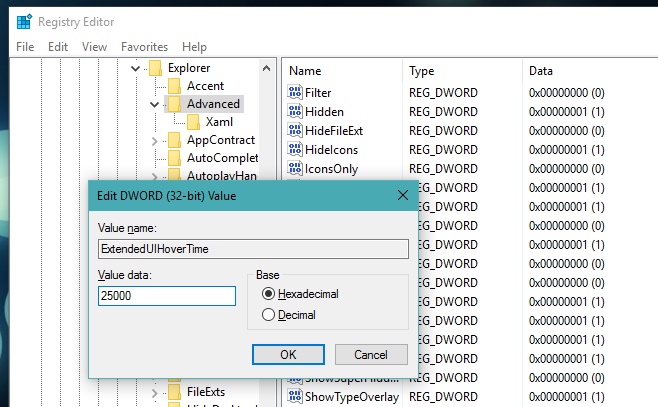Click the ShowTypeOverlay DWORD value icon
Image resolution: width=658 pixels, height=407 pixels.
(x=295, y=396)
